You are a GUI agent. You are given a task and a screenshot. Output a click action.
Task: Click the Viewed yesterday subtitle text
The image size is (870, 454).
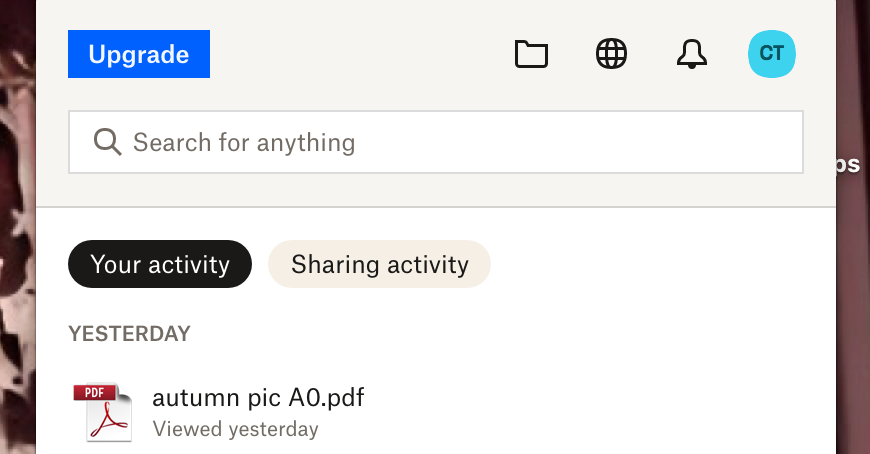pyautogui.click(x=235, y=429)
